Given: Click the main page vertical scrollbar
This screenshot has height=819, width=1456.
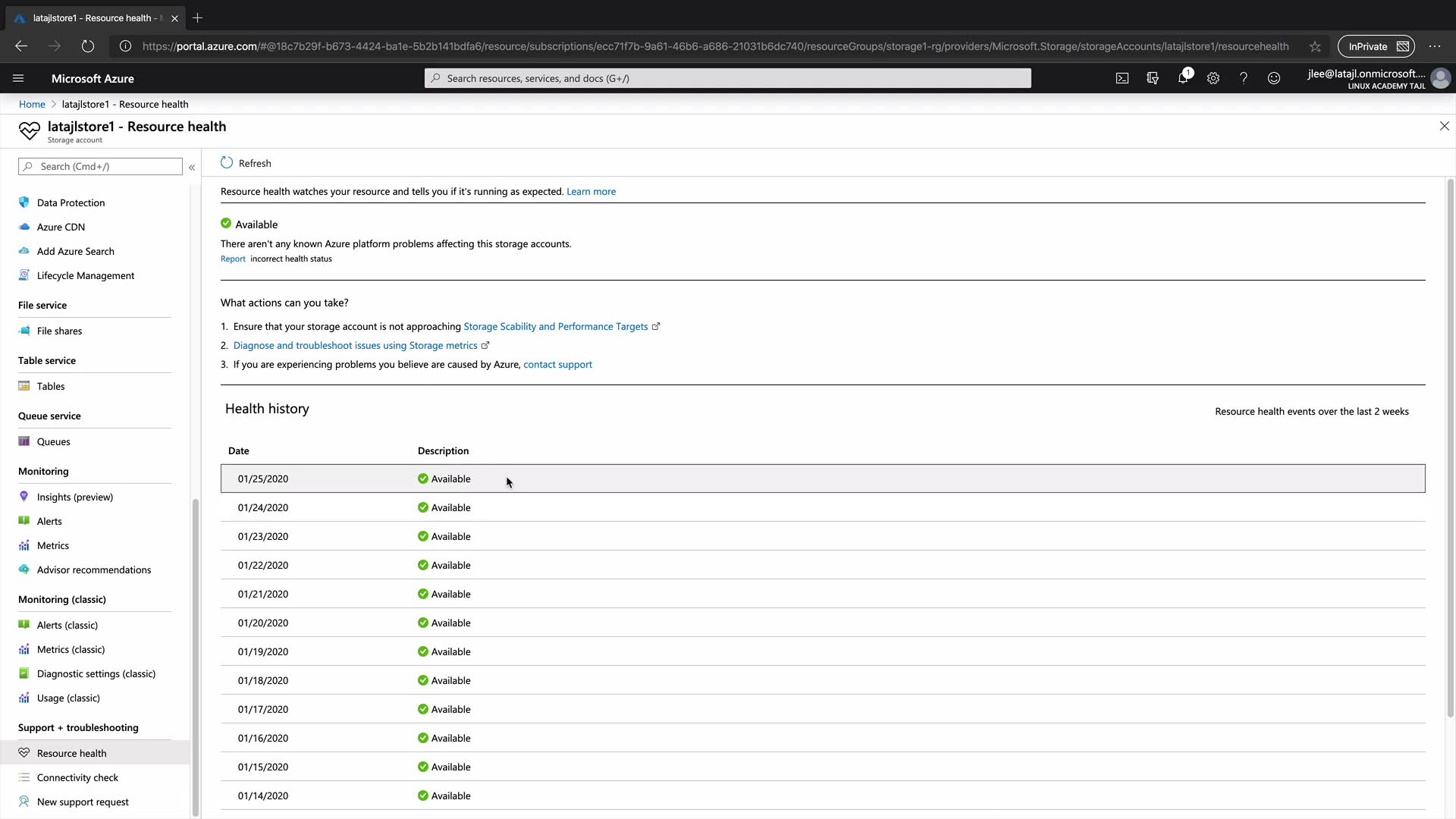Looking at the screenshot, I should tap(1450, 447).
